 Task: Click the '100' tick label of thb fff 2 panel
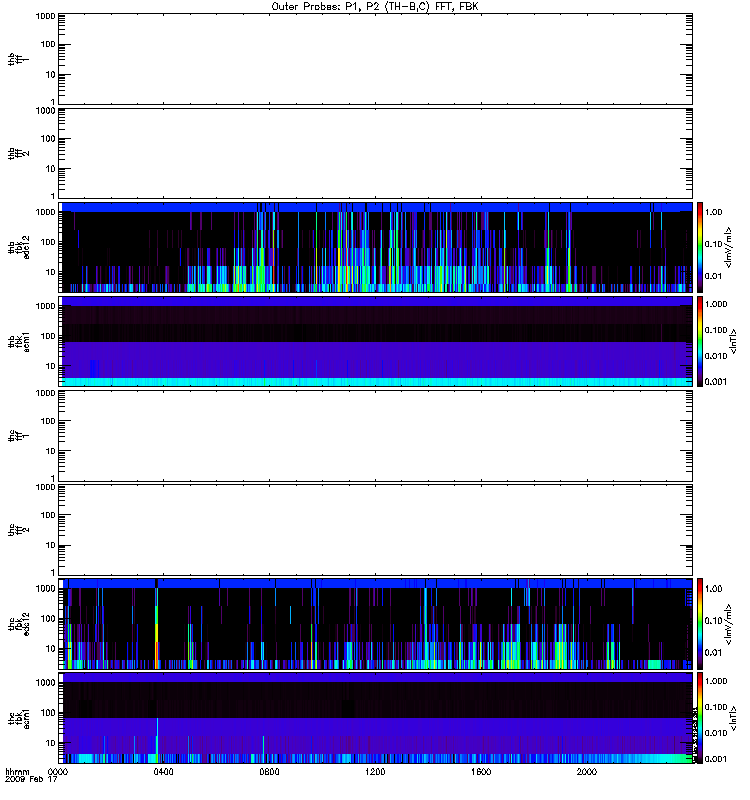point(48,139)
